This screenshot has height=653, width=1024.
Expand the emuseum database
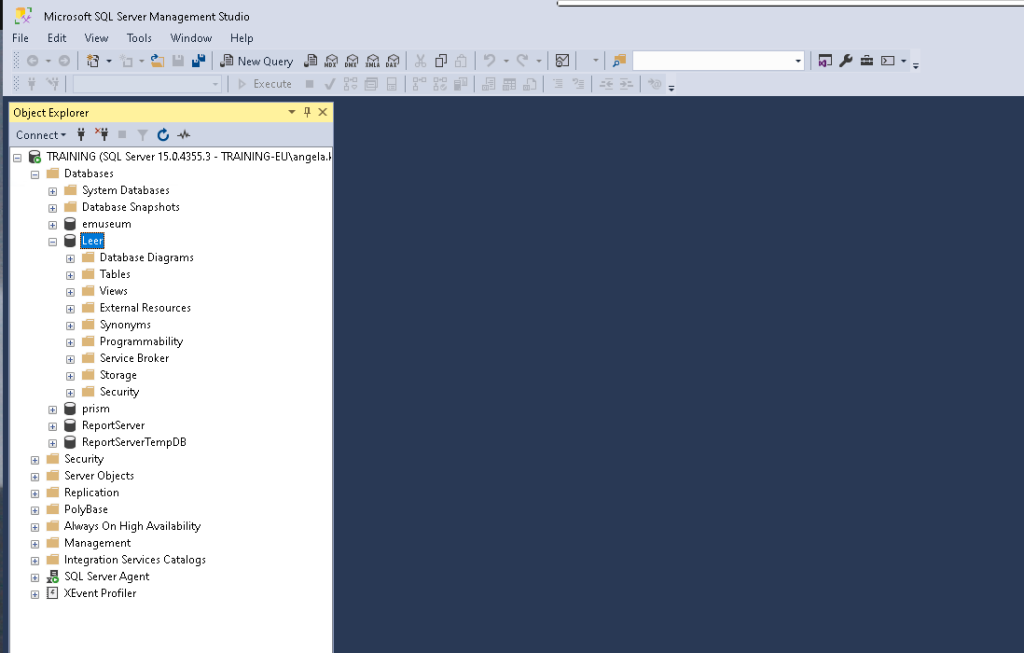click(53, 225)
